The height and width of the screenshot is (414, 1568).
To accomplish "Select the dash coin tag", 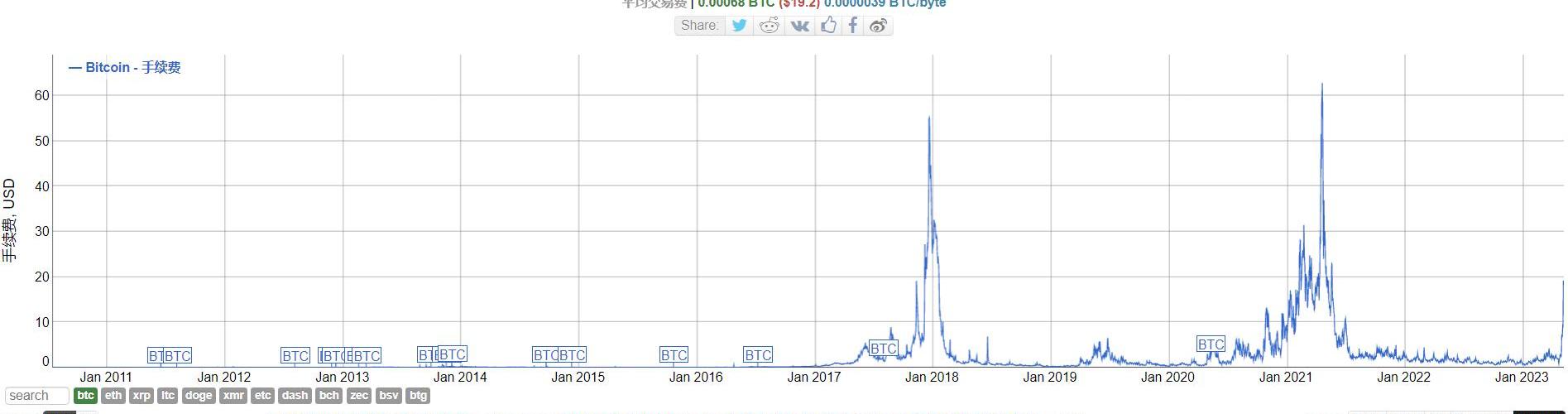I will coord(295,396).
